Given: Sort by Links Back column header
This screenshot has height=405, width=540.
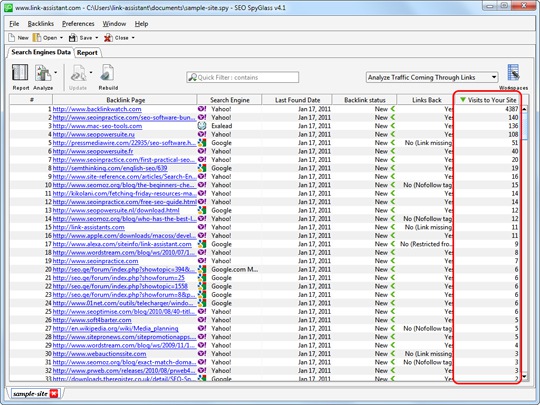Looking at the screenshot, I should (x=426, y=100).
